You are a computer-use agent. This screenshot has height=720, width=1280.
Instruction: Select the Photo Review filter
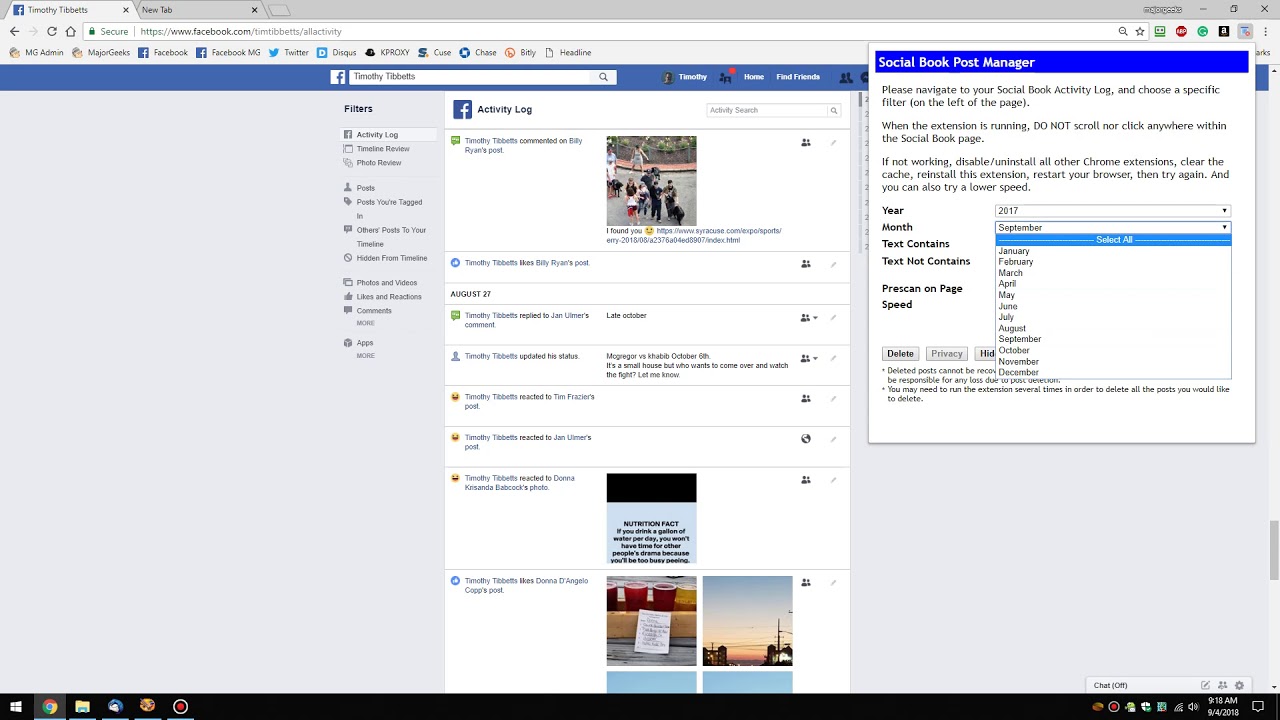tap(379, 163)
